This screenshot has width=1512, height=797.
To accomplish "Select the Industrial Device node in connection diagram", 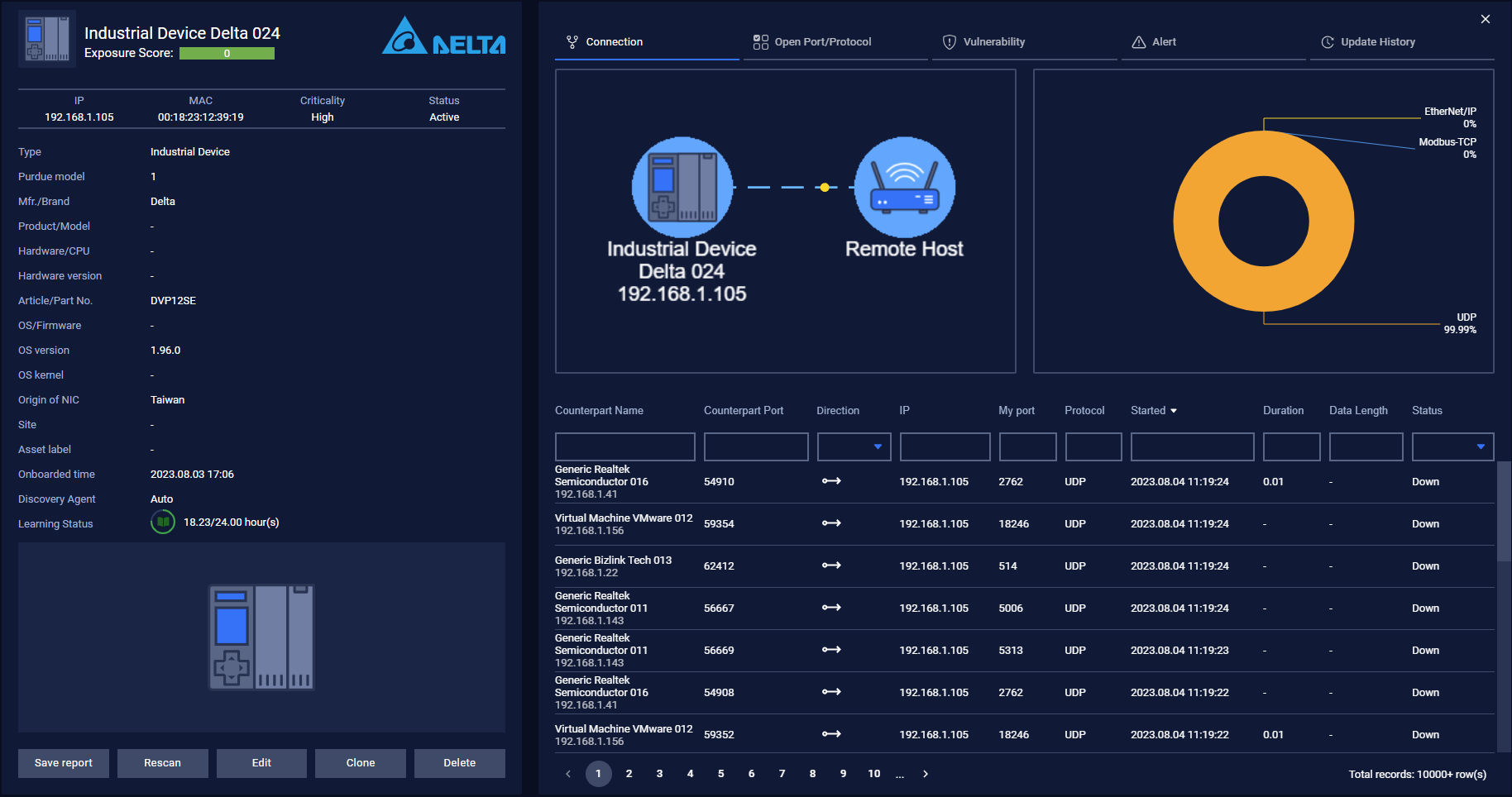I will [682, 187].
